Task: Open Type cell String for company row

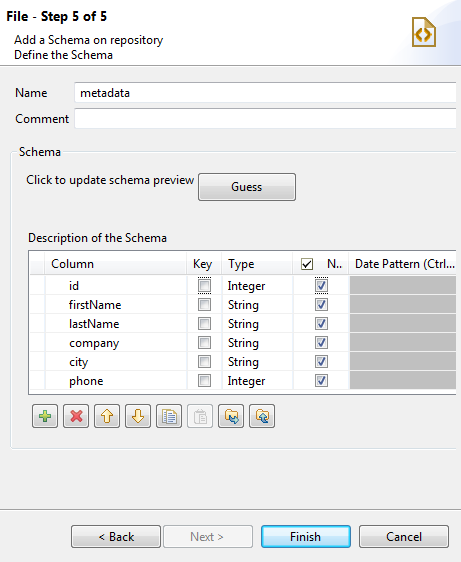Action: pyautogui.click(x=257, y=343)
